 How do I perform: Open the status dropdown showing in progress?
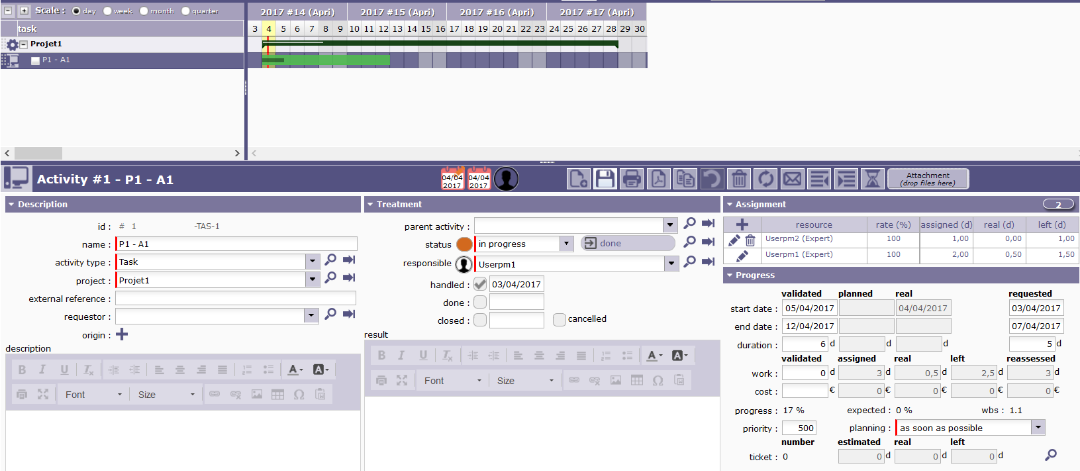[565, 243]
